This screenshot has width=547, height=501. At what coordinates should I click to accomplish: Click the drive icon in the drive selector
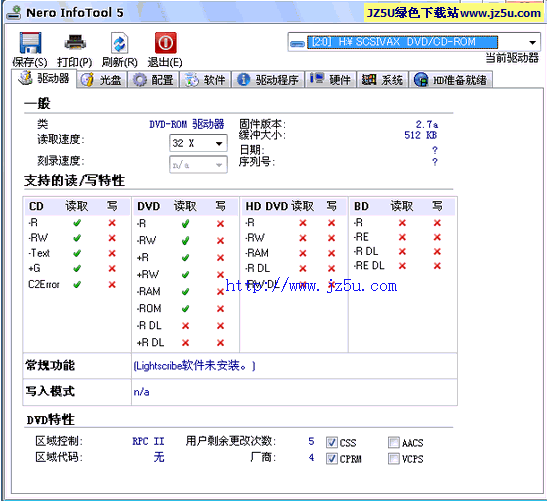(x=298, y=43)
